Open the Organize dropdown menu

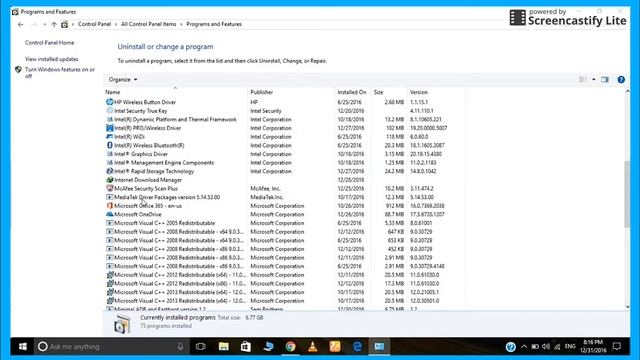[123, 80]
